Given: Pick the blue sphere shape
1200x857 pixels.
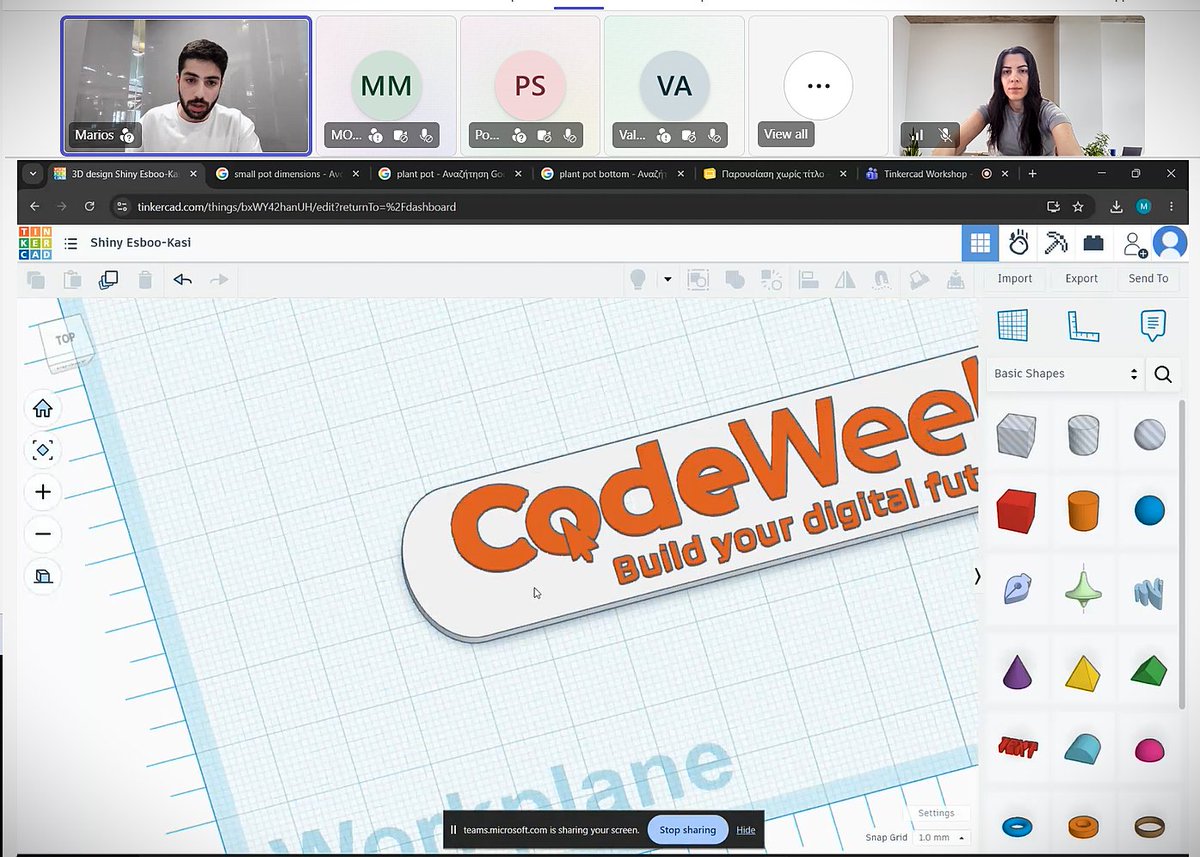Looking at the screenshot, I should 1150,511.
